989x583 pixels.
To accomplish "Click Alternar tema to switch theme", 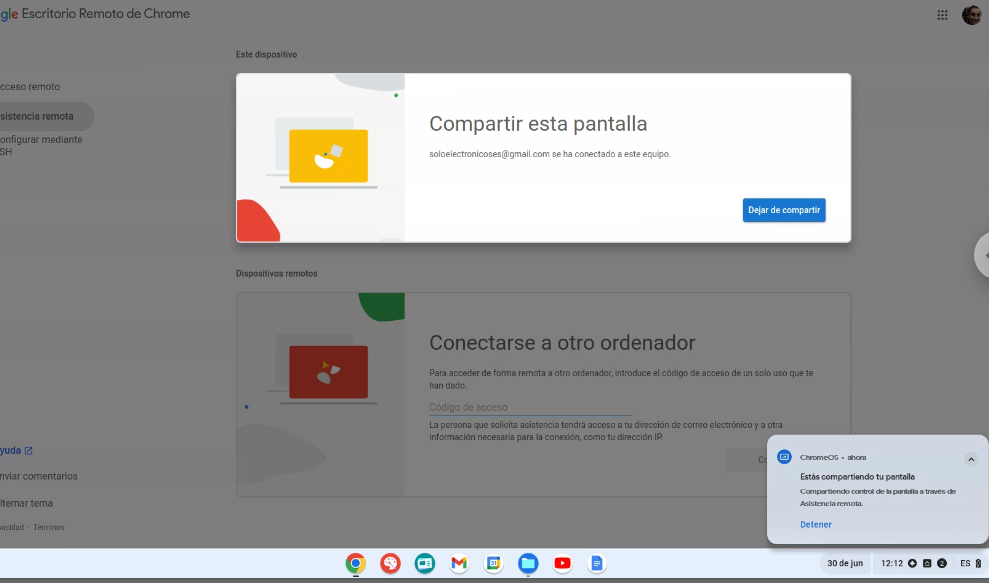I will (26, 503).
